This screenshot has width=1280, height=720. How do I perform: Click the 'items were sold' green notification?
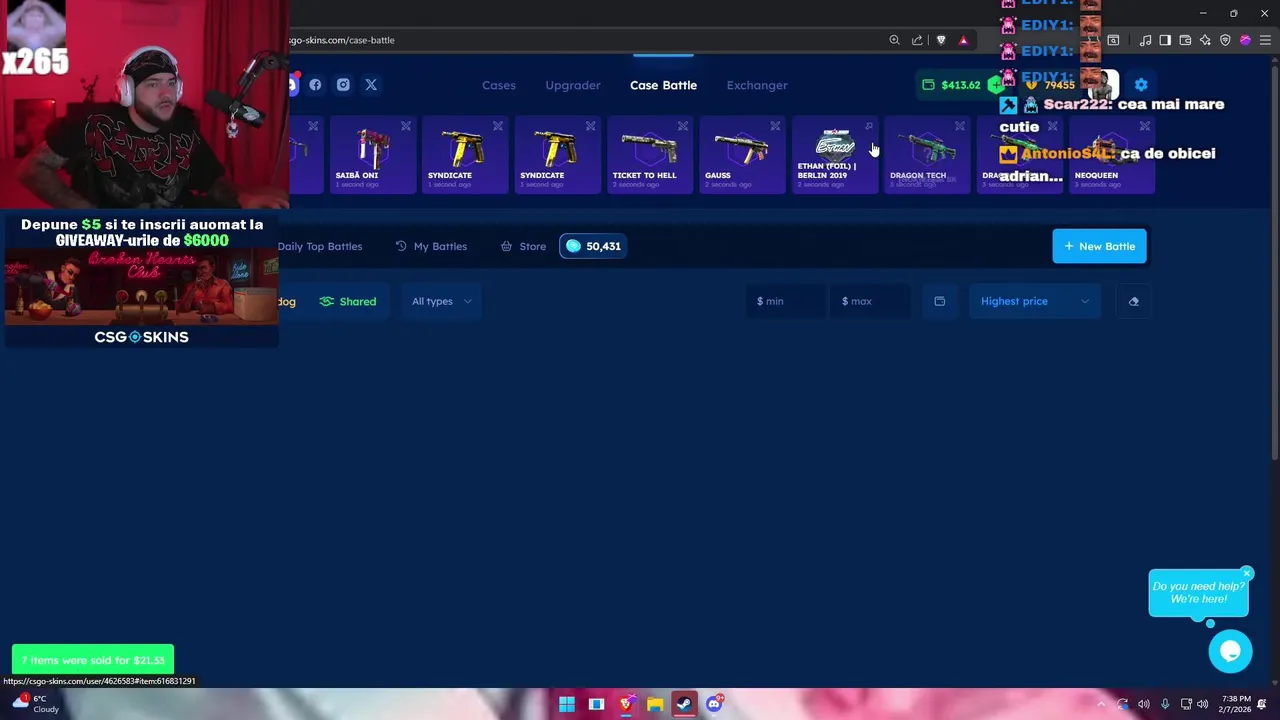click(x=93, y=660)
